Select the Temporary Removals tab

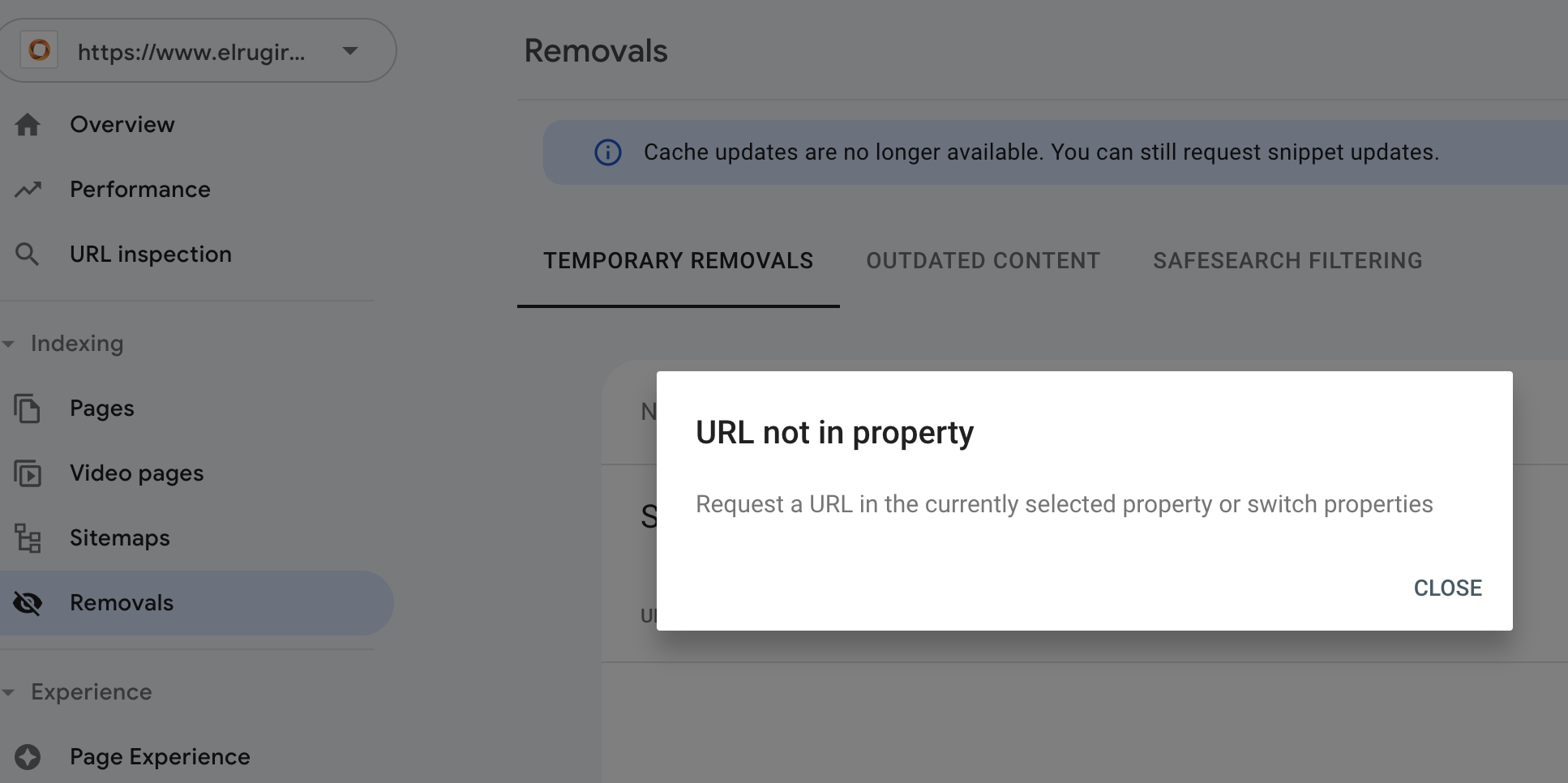tap(678, 261)
